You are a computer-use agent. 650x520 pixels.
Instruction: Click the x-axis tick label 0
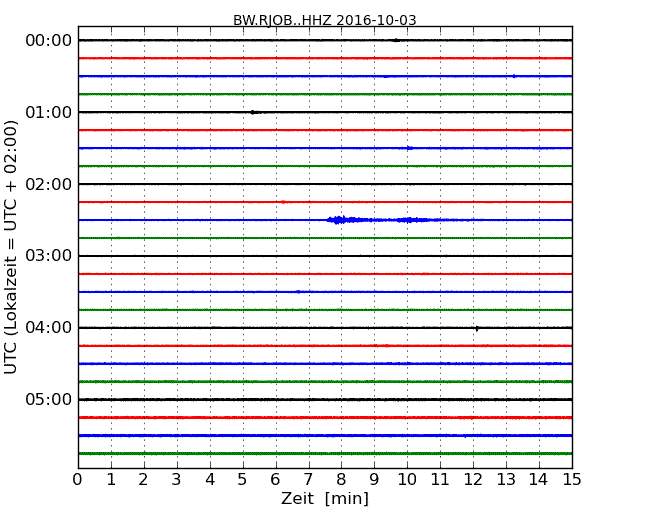point(78,480)
